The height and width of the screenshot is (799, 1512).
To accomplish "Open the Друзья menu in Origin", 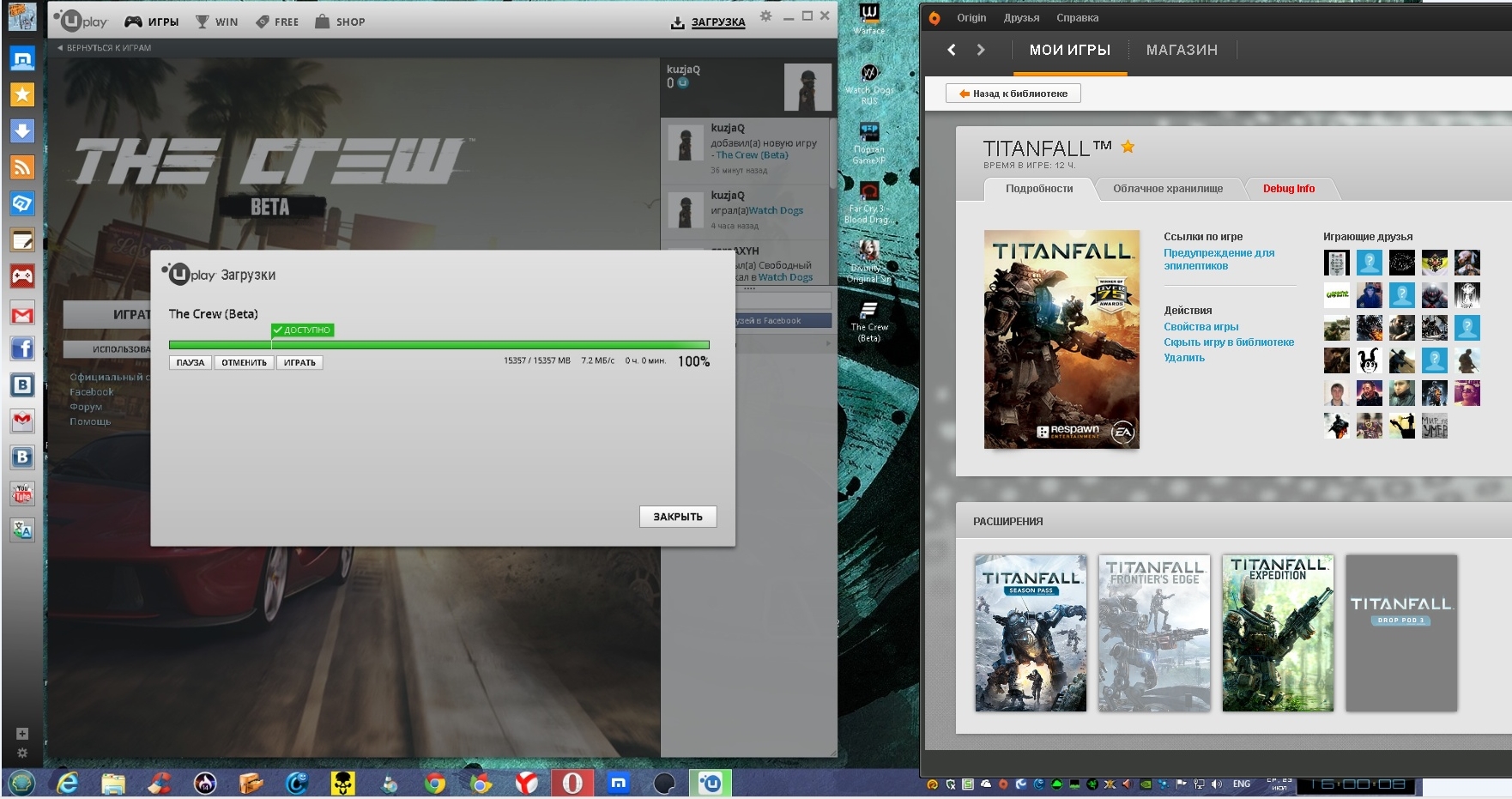I will pyautogui.click(x=1021, y=18).
